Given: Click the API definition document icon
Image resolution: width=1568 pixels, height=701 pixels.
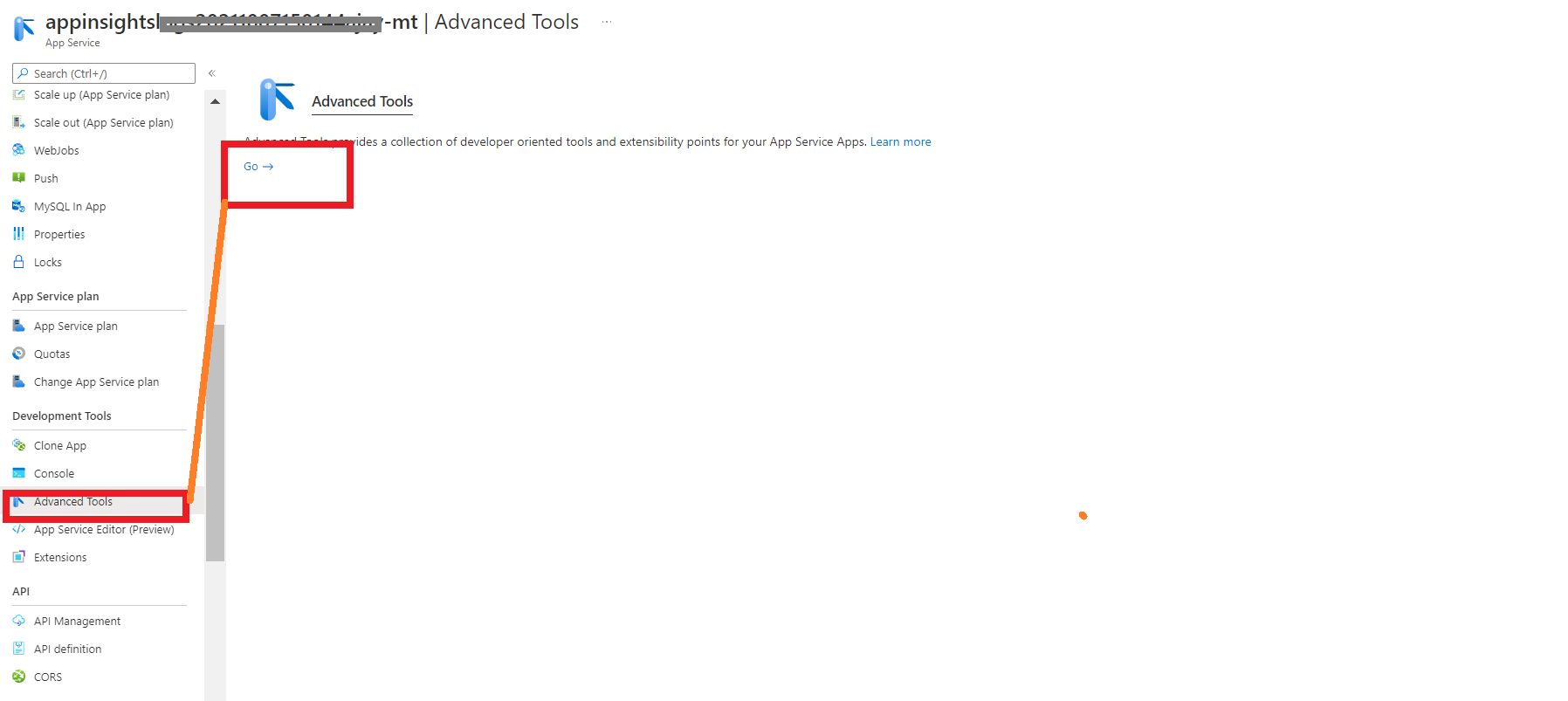Looking at the screenshot, I should pyautogui.click(x=18, y=649).
